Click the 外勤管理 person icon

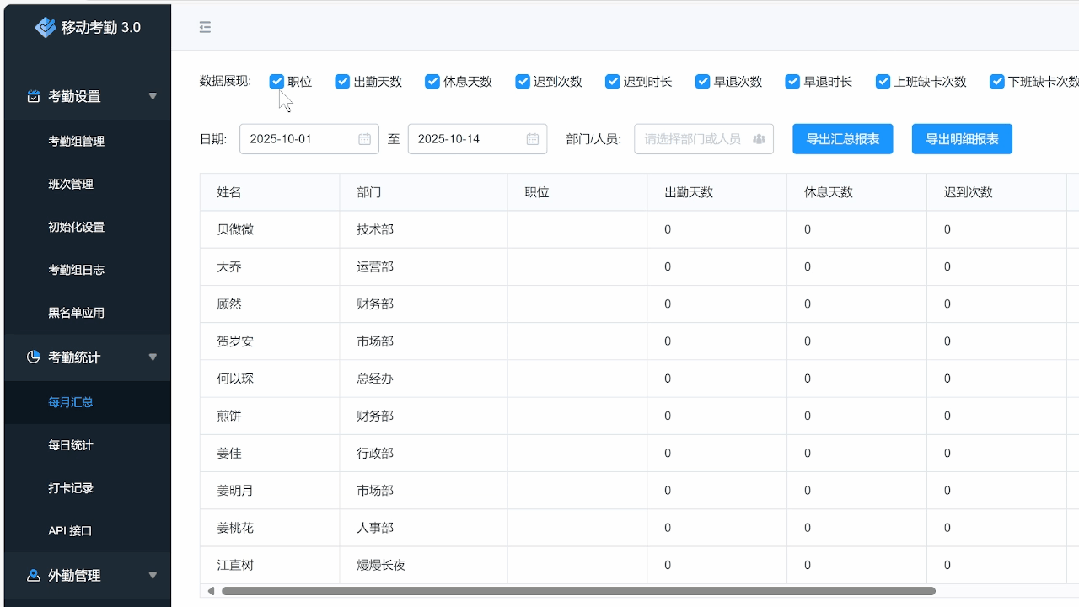point(34,576)
